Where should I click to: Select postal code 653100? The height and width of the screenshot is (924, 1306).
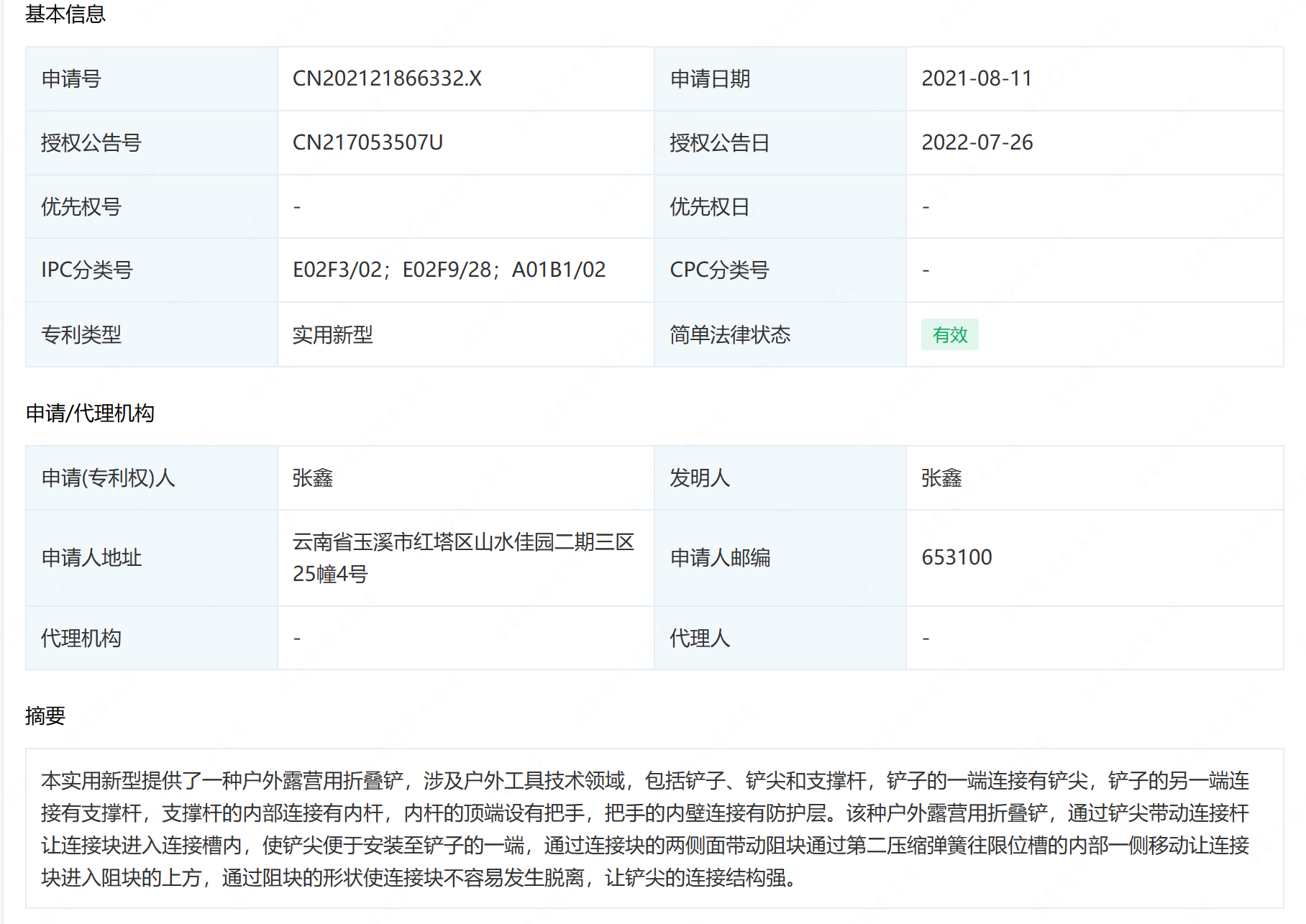[956, 557]
